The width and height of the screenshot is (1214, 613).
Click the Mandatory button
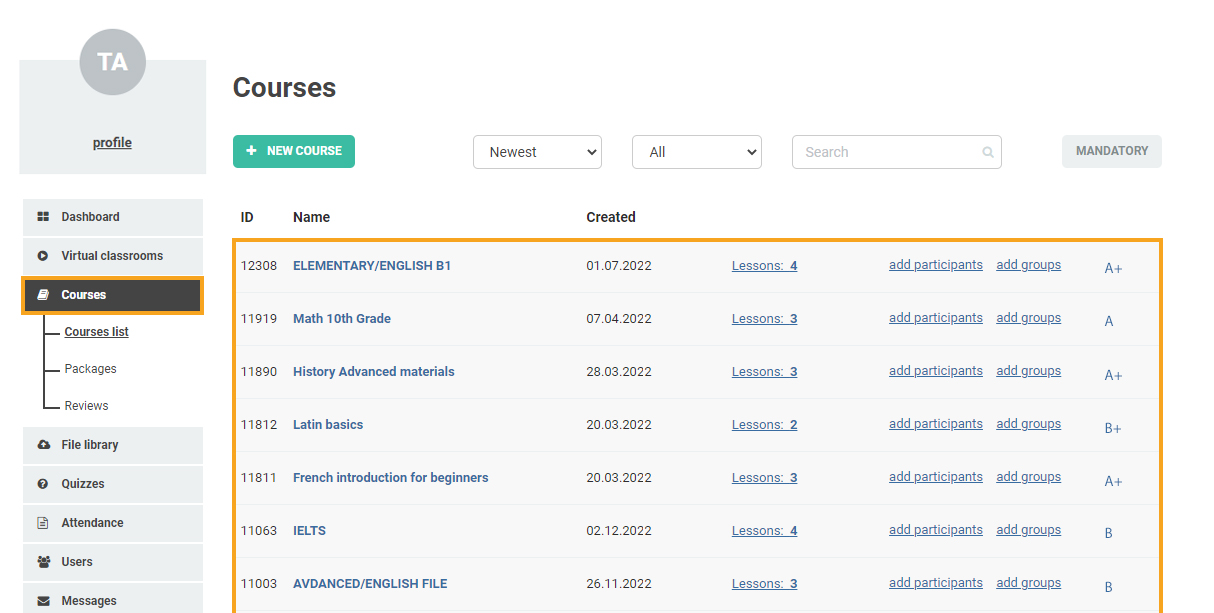1111,151
